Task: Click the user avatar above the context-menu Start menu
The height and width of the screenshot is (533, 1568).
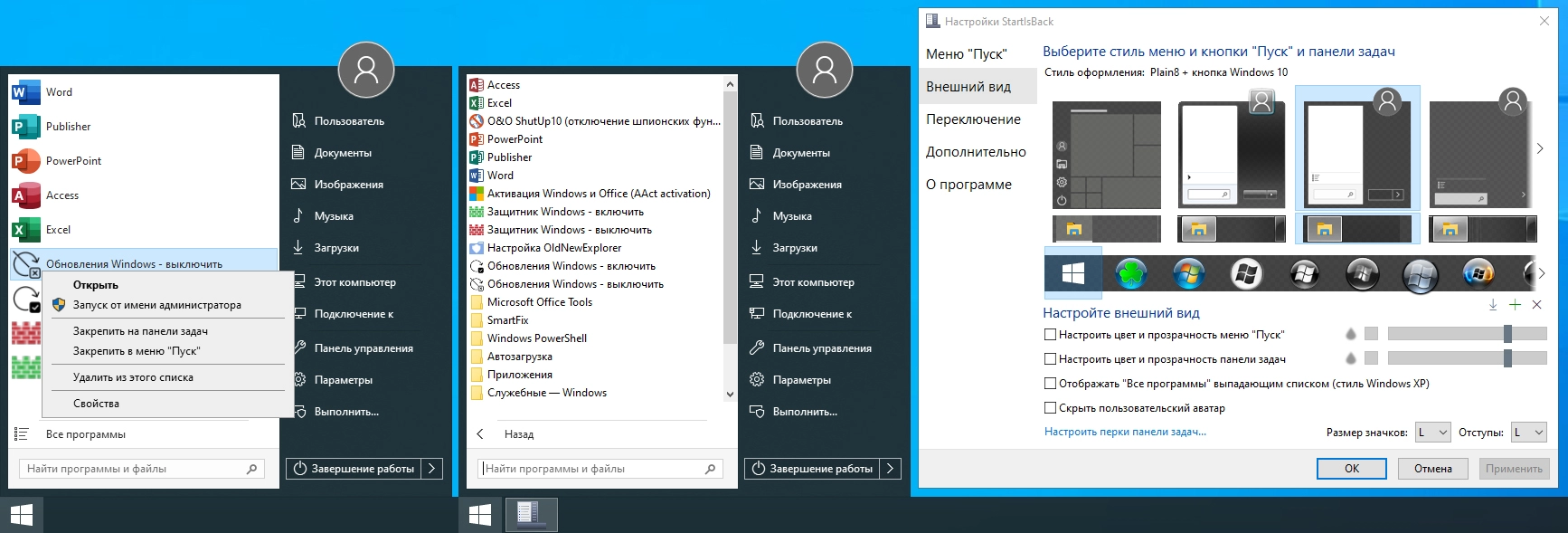Action: click(366, 70)
